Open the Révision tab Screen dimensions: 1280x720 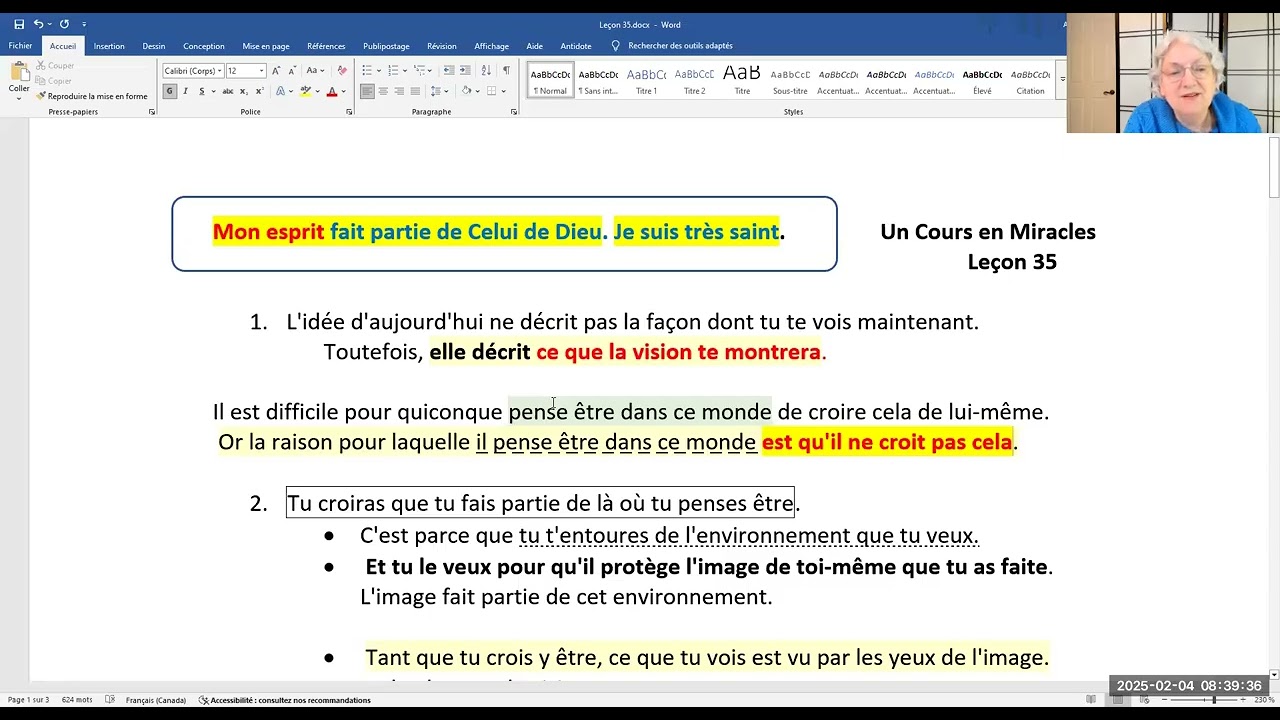(x=441, y=46)
